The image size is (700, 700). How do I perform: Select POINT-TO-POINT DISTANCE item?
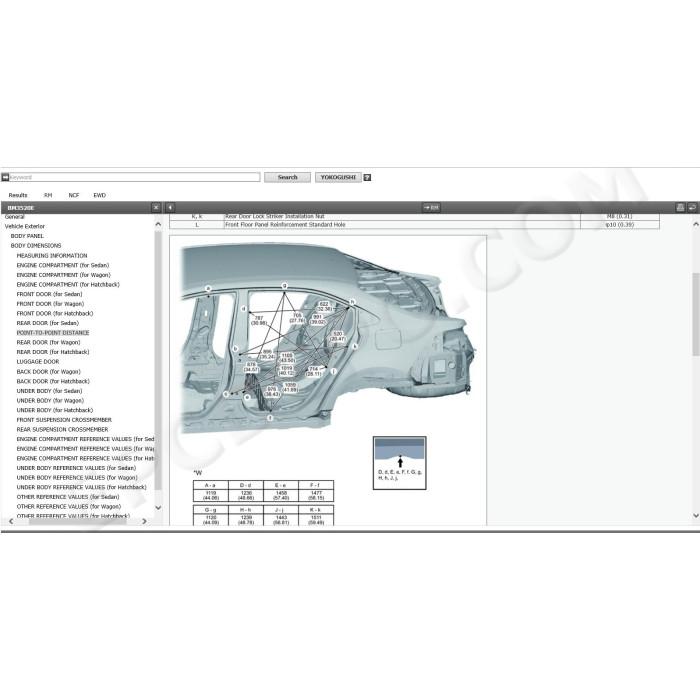(x=53, y=333)
